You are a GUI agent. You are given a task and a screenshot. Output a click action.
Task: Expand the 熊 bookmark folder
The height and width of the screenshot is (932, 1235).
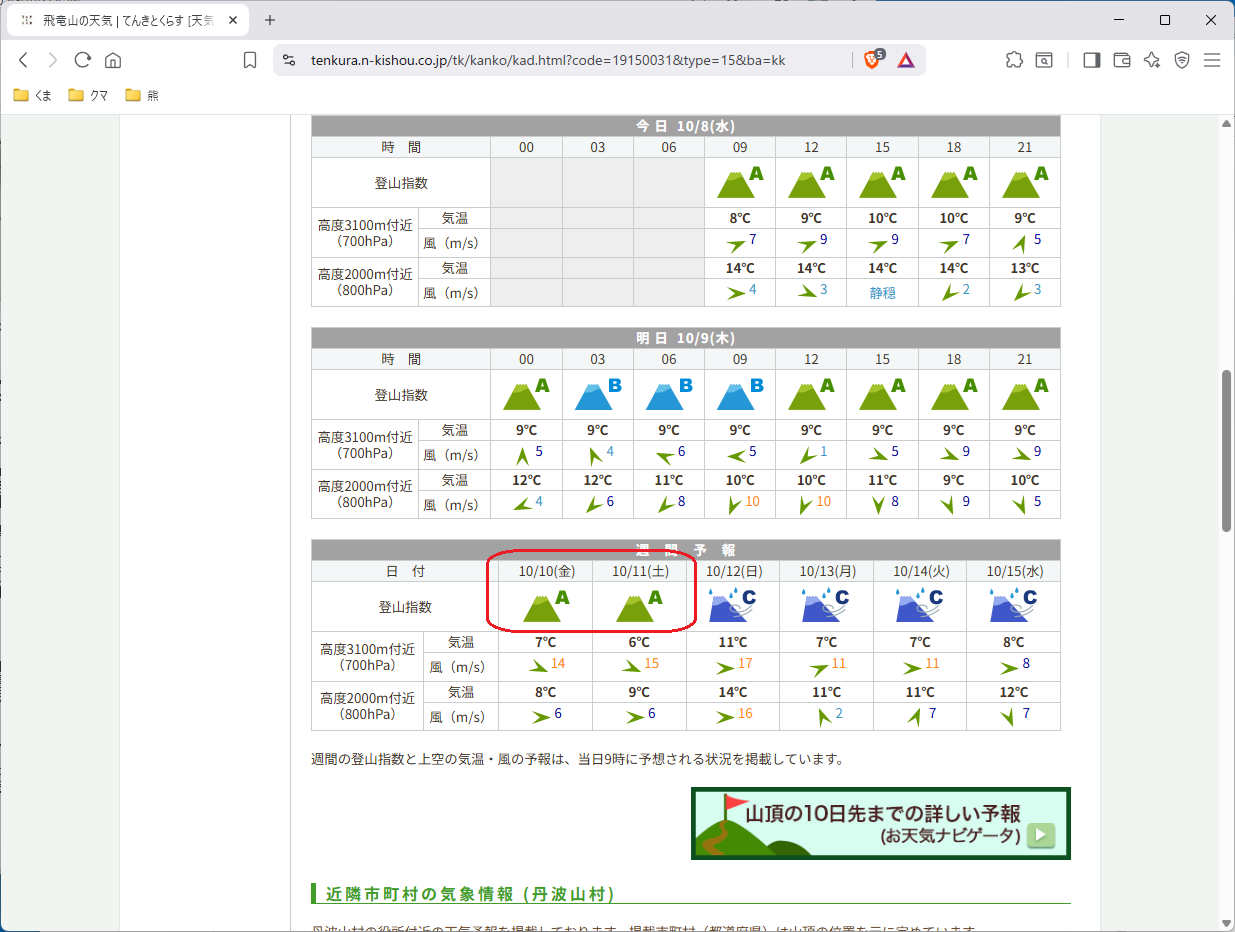tap(142, 96)
